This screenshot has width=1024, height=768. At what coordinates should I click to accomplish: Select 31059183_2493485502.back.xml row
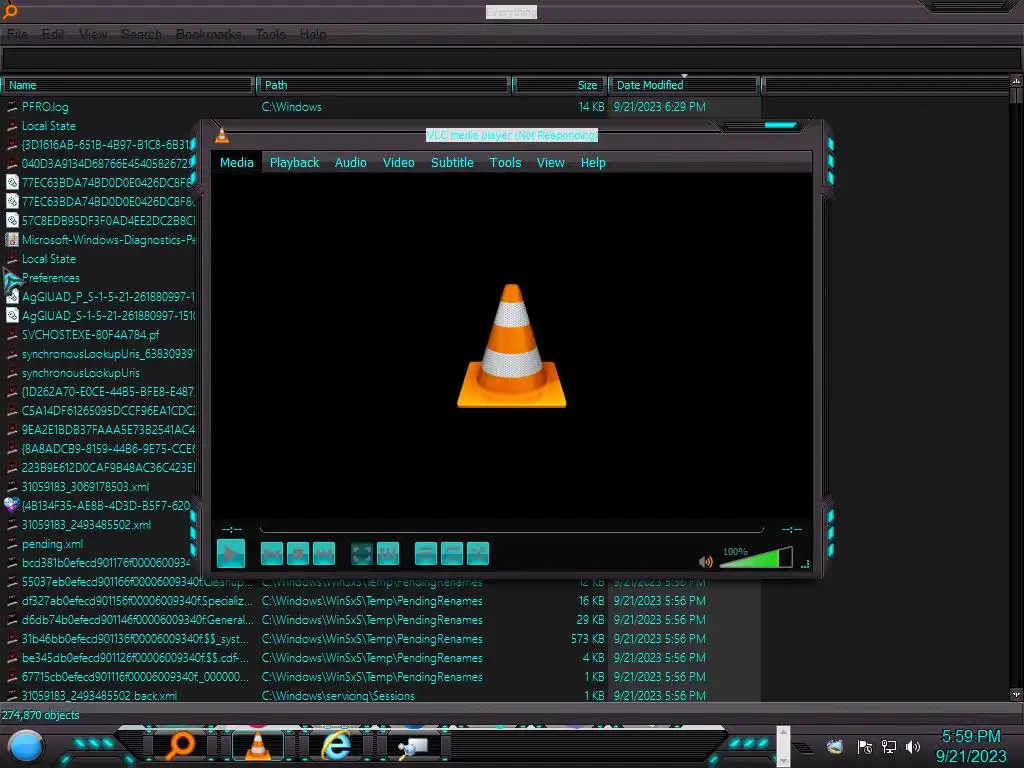(99, 696)
